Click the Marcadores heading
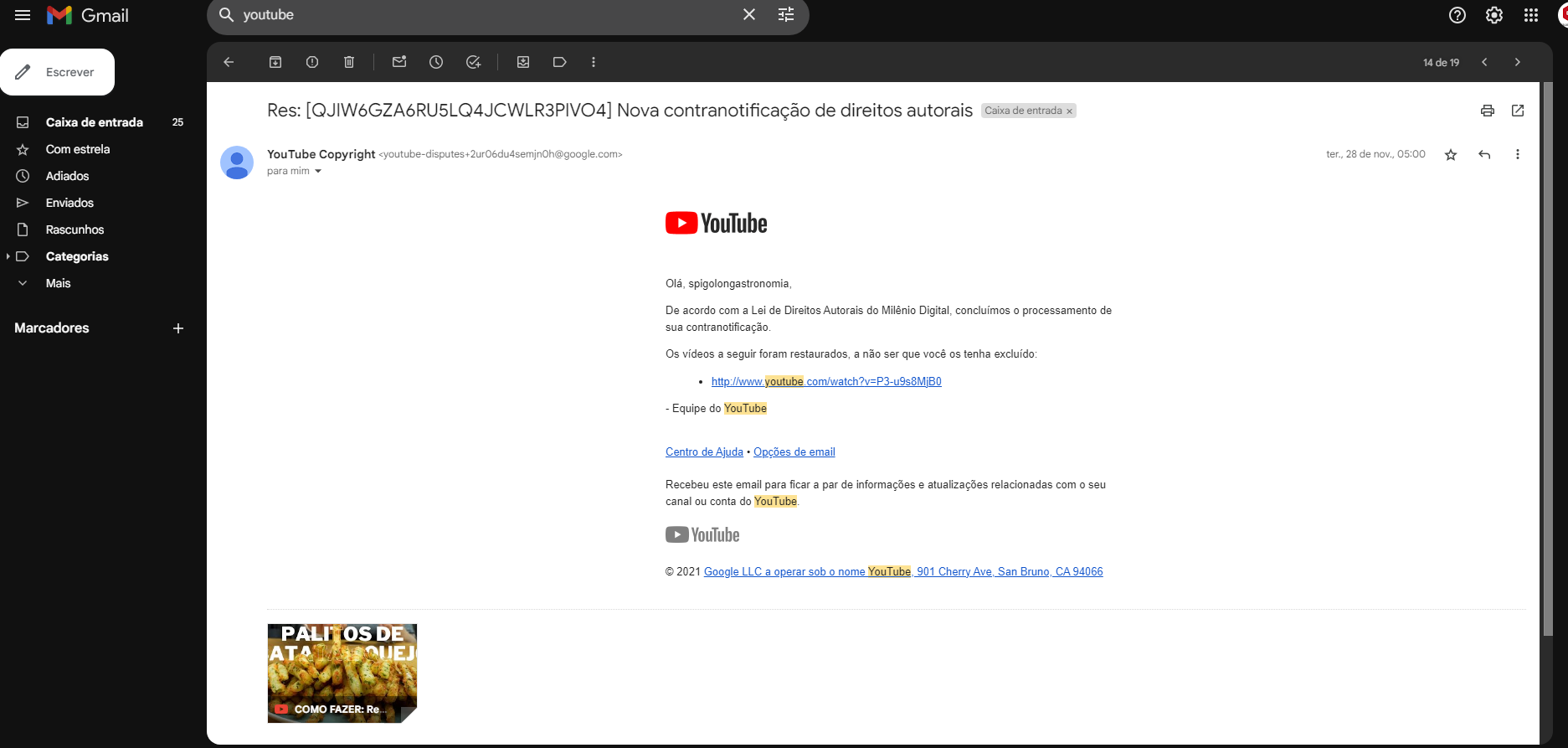Viewport: 1568px width, 748px height. tap(52, 328)
